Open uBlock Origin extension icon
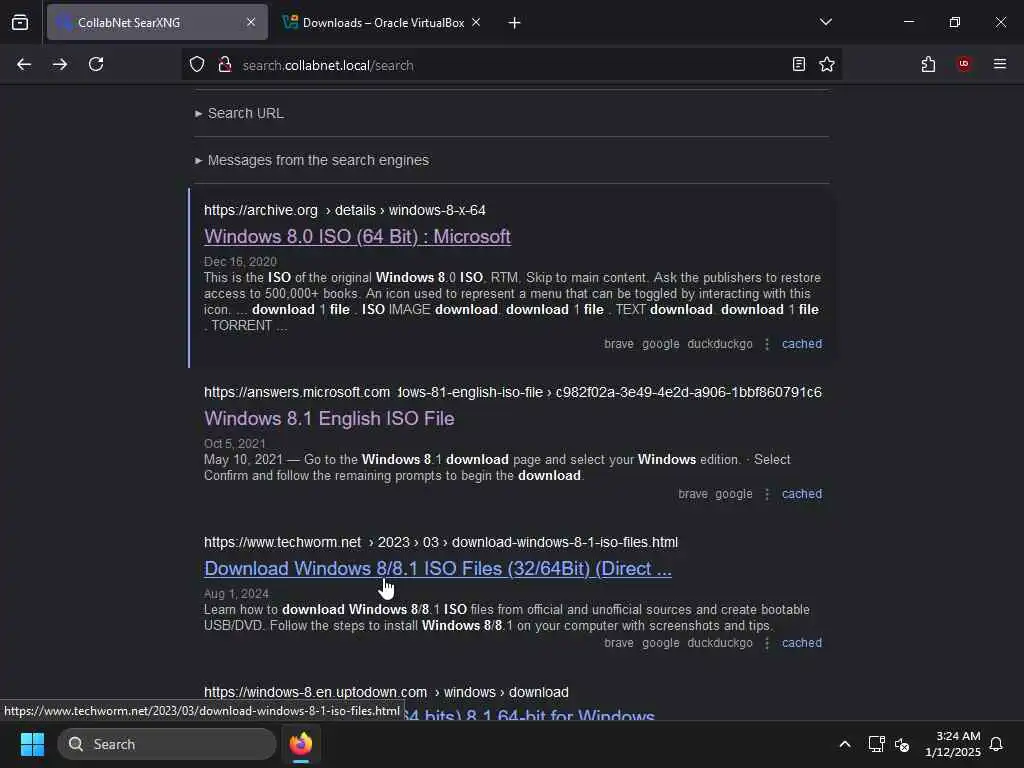The width and height of the screenshot is (1024, 768). [964, 64]
